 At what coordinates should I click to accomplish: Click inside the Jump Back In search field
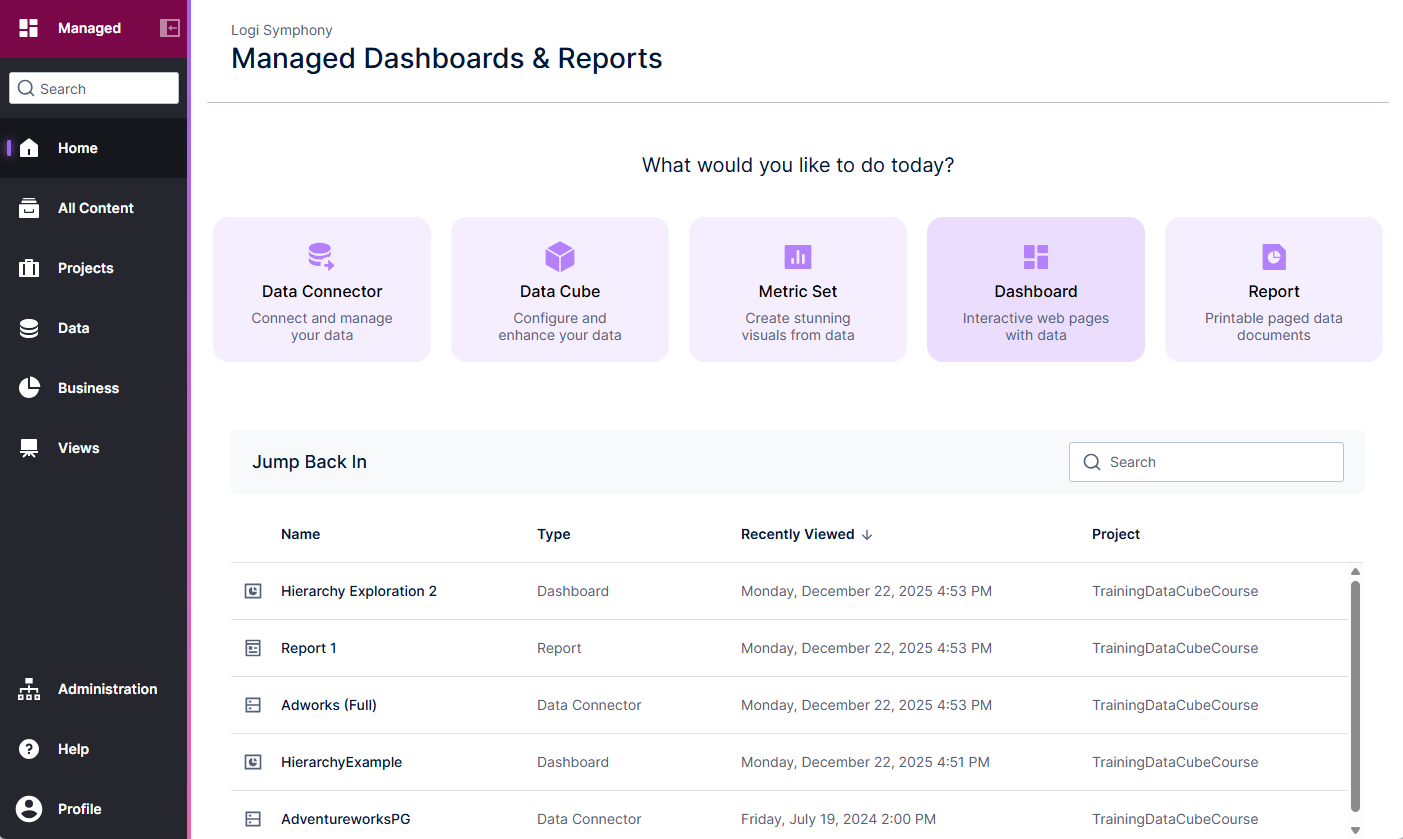[1205, 461]
